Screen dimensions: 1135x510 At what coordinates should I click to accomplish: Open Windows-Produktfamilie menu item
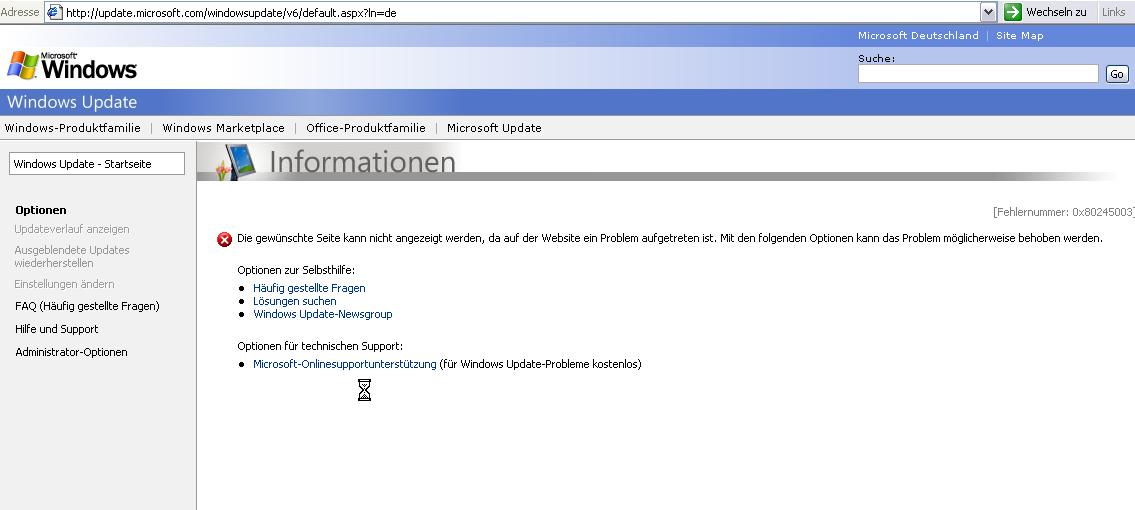pos(73,128)
